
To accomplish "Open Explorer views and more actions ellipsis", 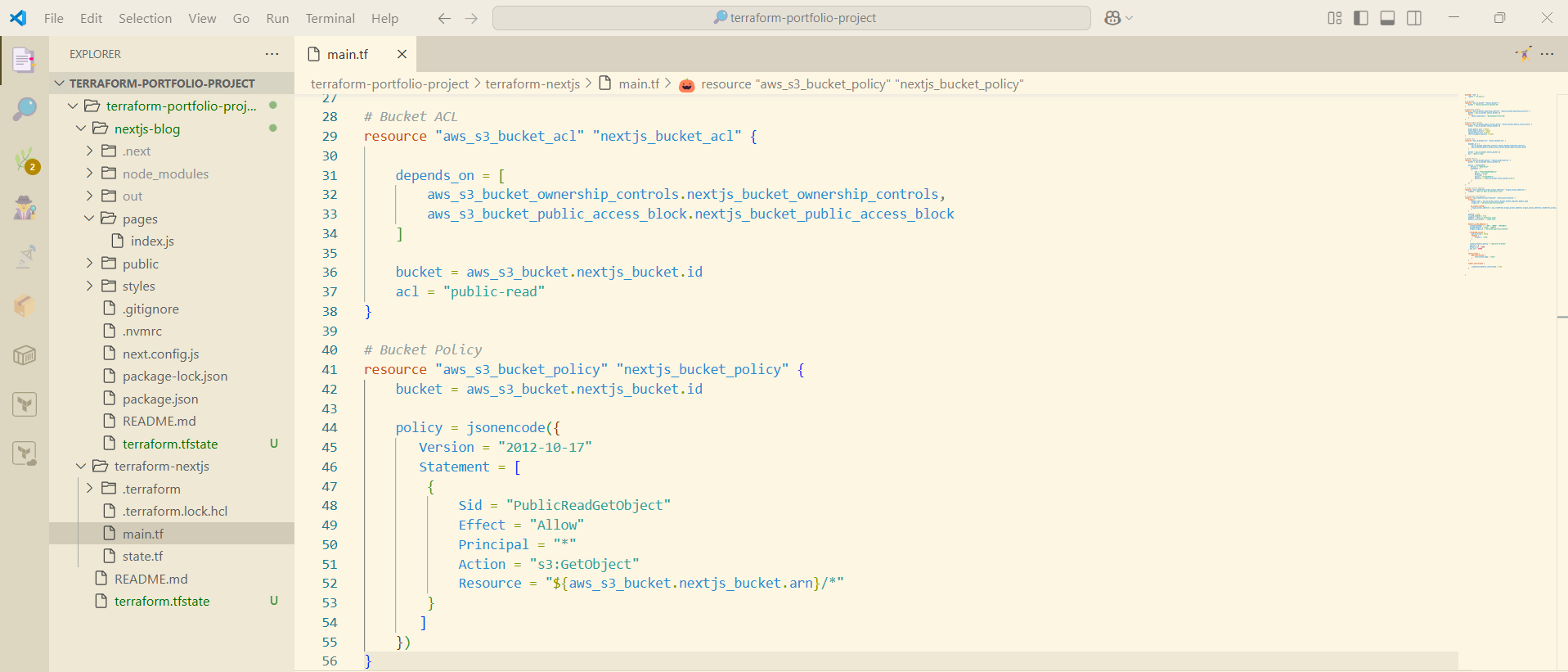I will click(272, 54).
